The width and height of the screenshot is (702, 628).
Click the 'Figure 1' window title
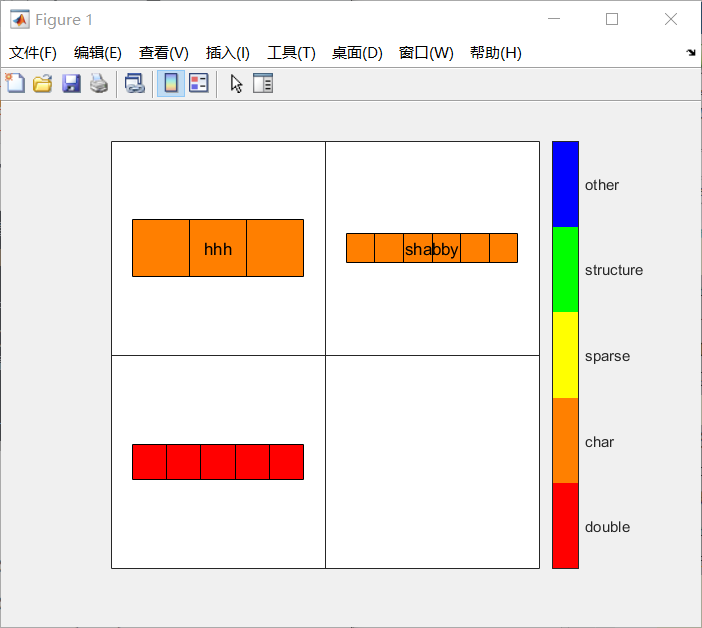click(x=64, y=20)
